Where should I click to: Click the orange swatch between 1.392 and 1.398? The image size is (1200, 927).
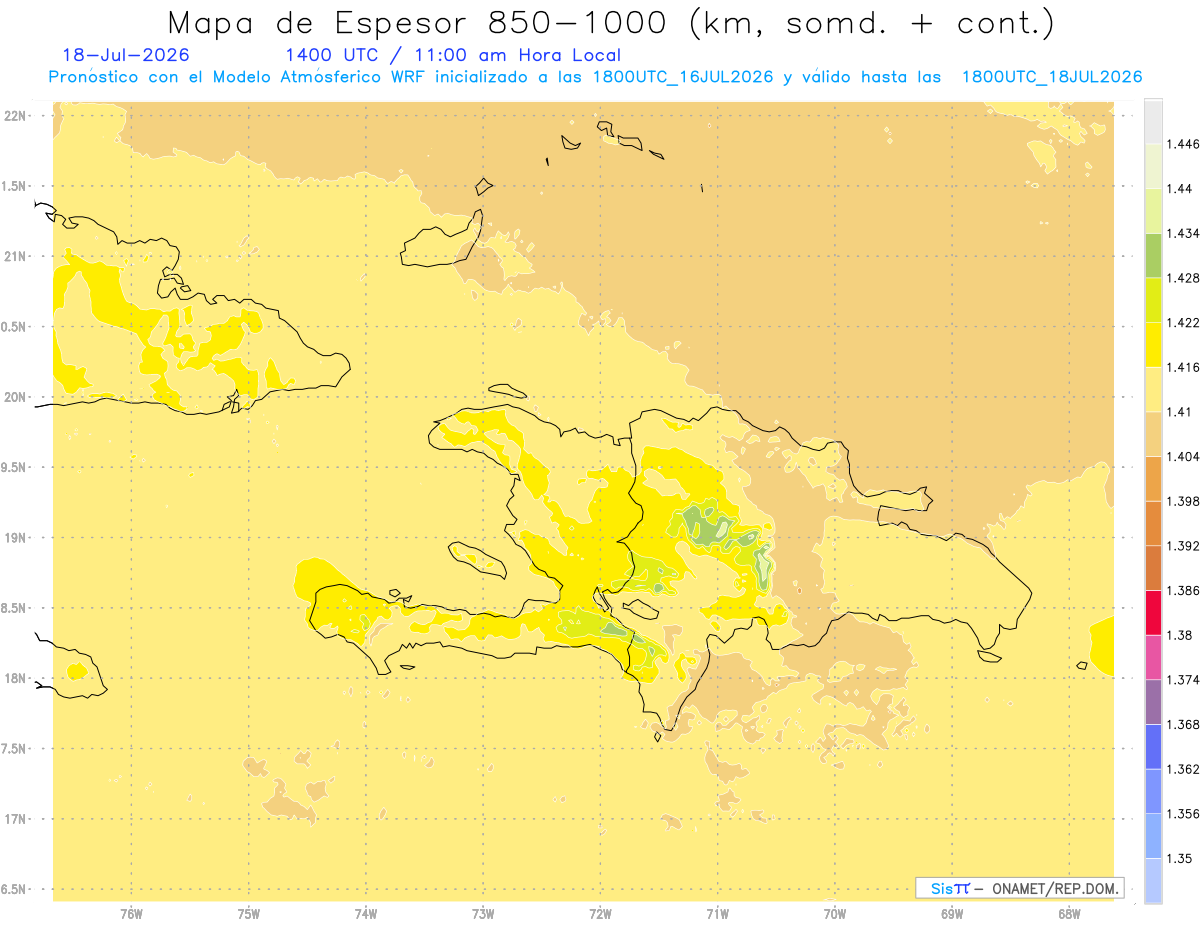point(1153,523)
